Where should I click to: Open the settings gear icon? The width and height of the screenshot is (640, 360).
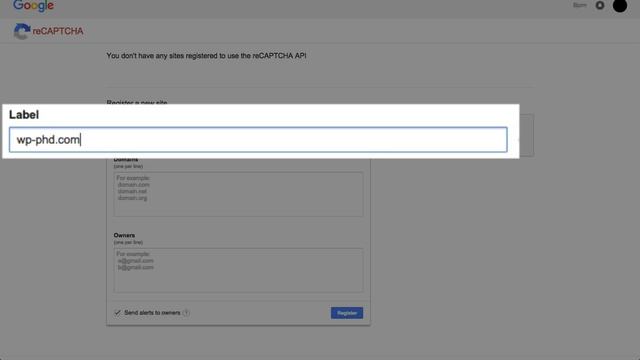coord(600,5)
